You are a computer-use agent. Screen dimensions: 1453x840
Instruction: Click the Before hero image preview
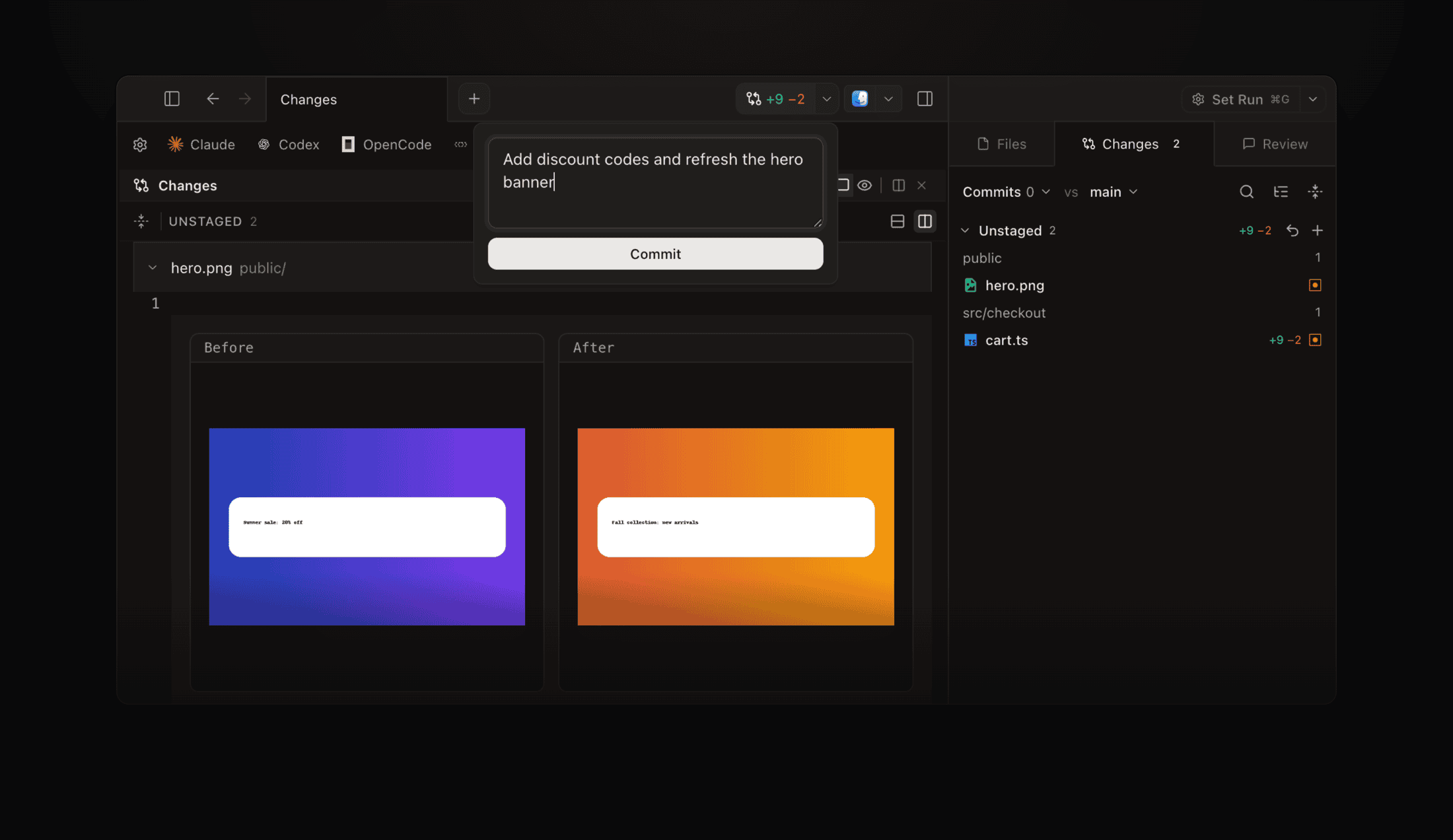click(367, 526)
